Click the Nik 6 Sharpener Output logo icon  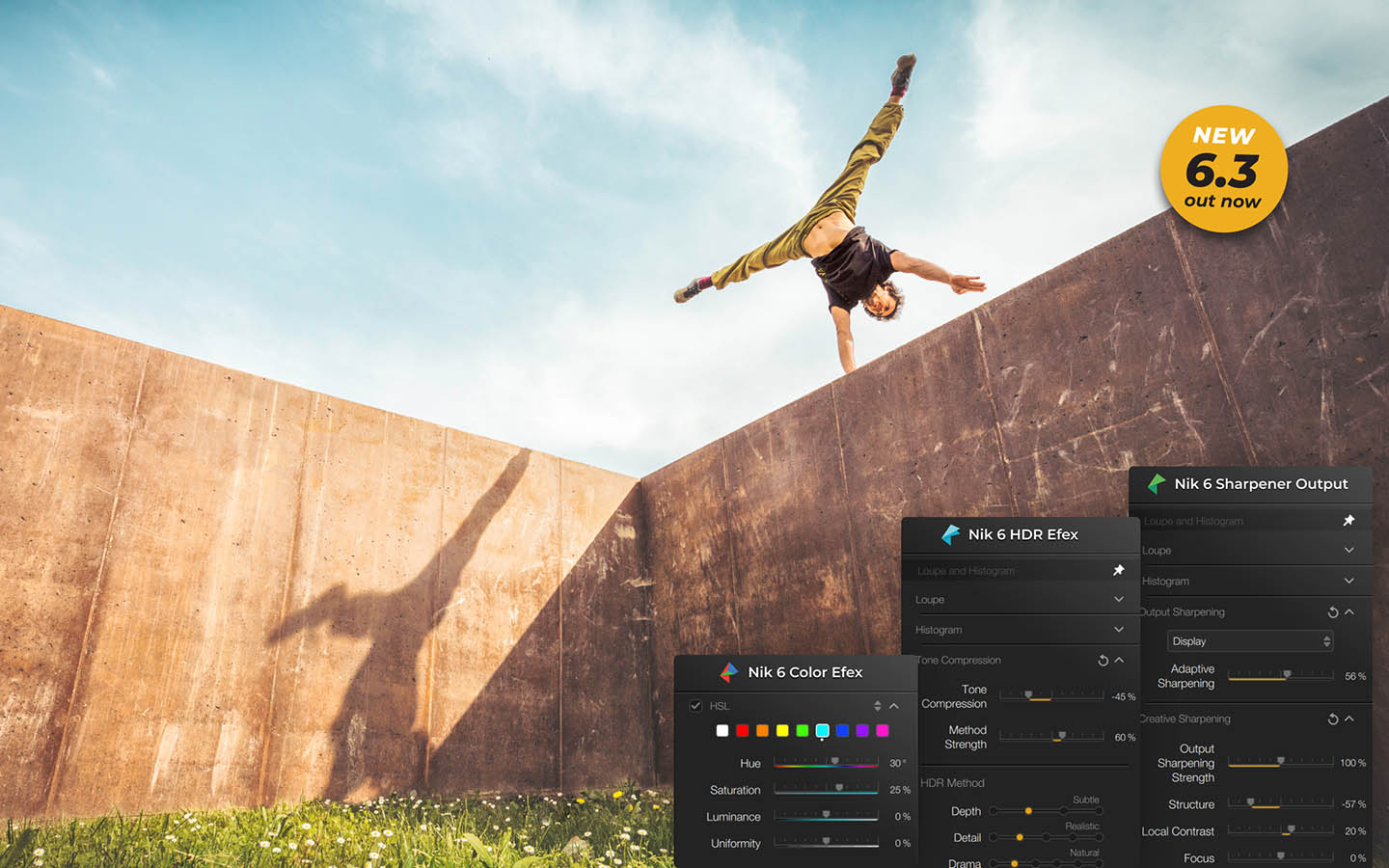pyautogui.click(x=1157, y=483)
